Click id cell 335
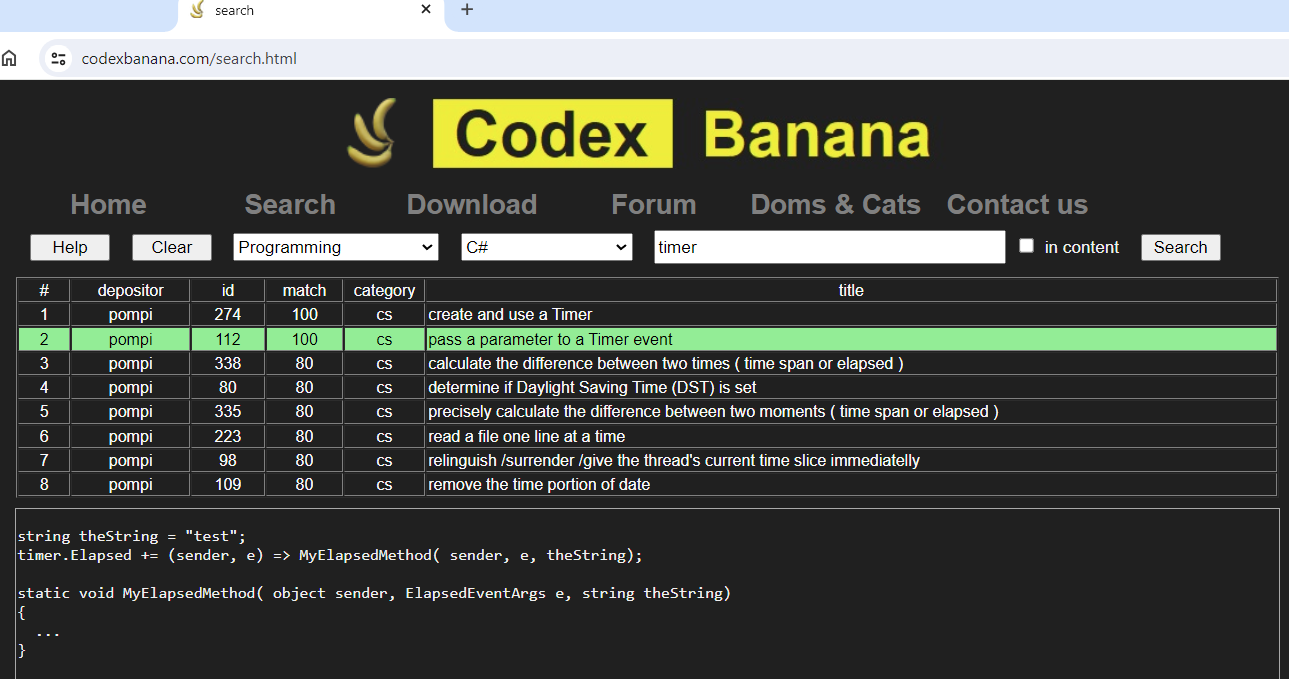 (x=228, y=412)
